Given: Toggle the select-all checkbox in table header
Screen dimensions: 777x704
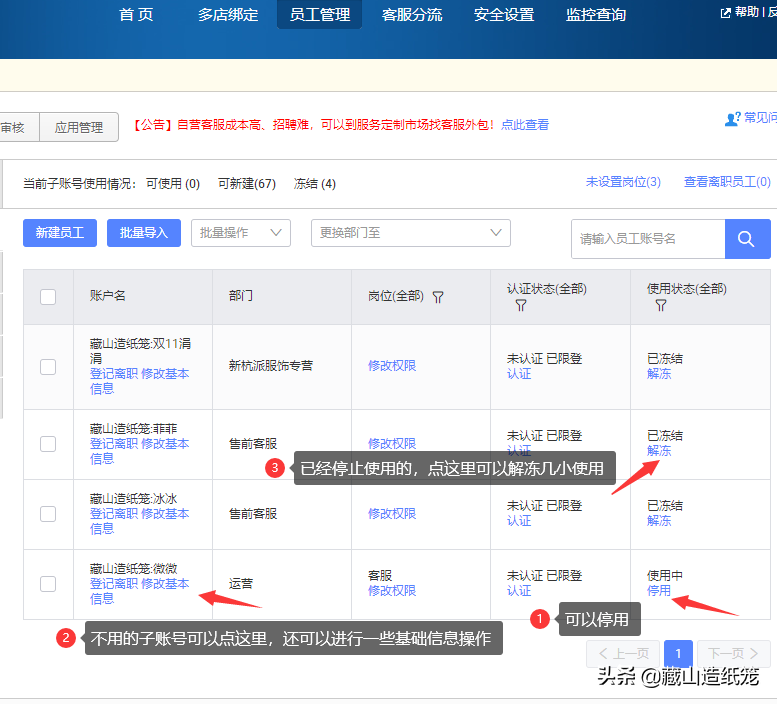Looking at the screenshot, I should (x=48, y=297).
